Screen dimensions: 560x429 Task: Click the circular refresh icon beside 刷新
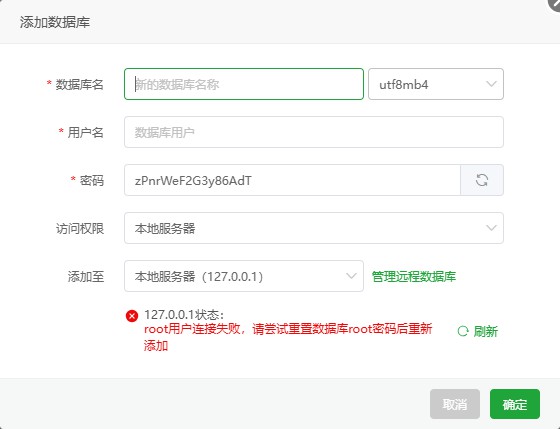click(x=463, y=331)
